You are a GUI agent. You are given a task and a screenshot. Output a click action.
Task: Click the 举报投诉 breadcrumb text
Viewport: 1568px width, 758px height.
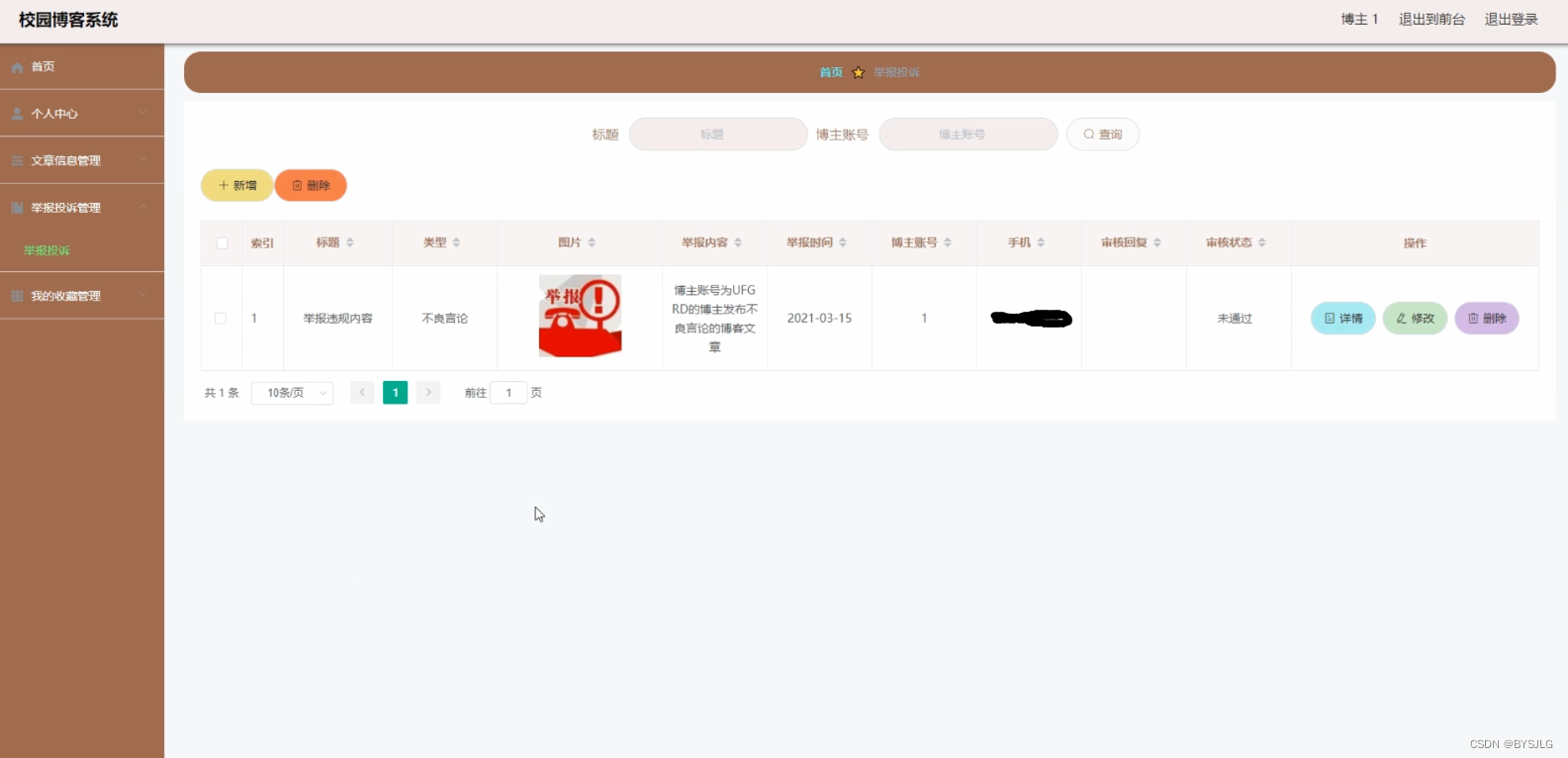tap(897, 72)
